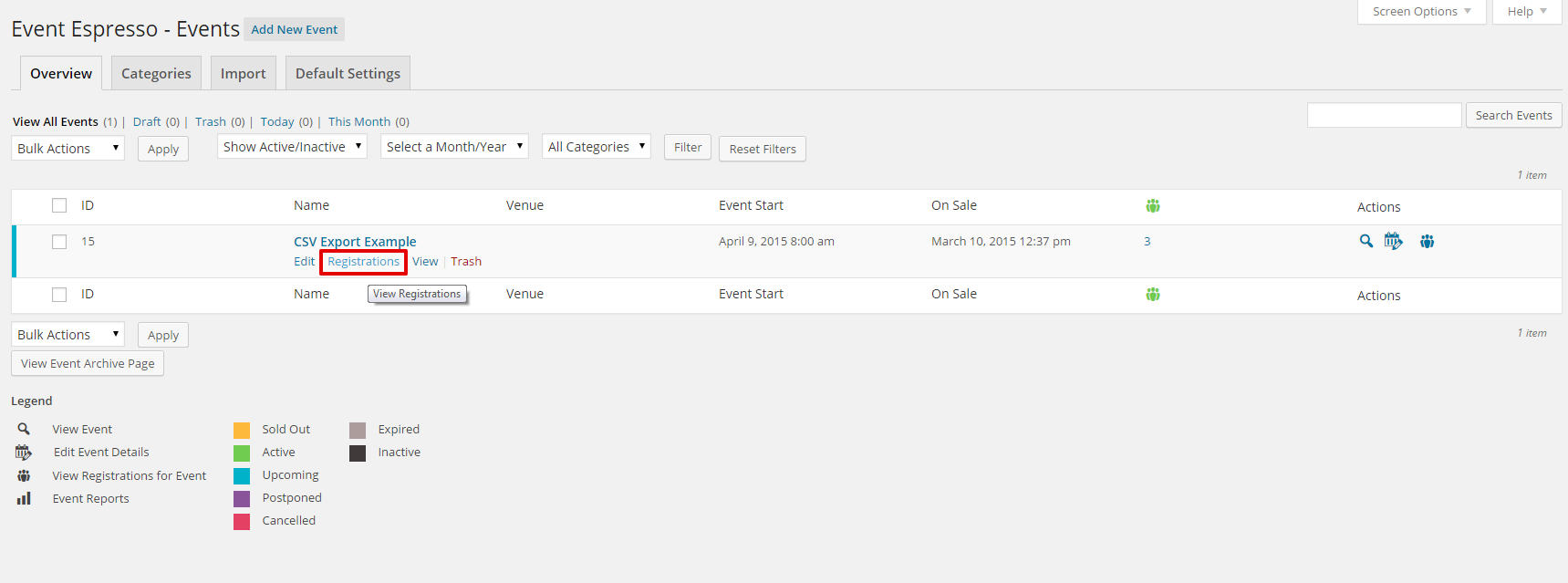Screen dimensions: 1568x583
Task: Click the orange Sold Out swatch
Action: click(242, 431)
